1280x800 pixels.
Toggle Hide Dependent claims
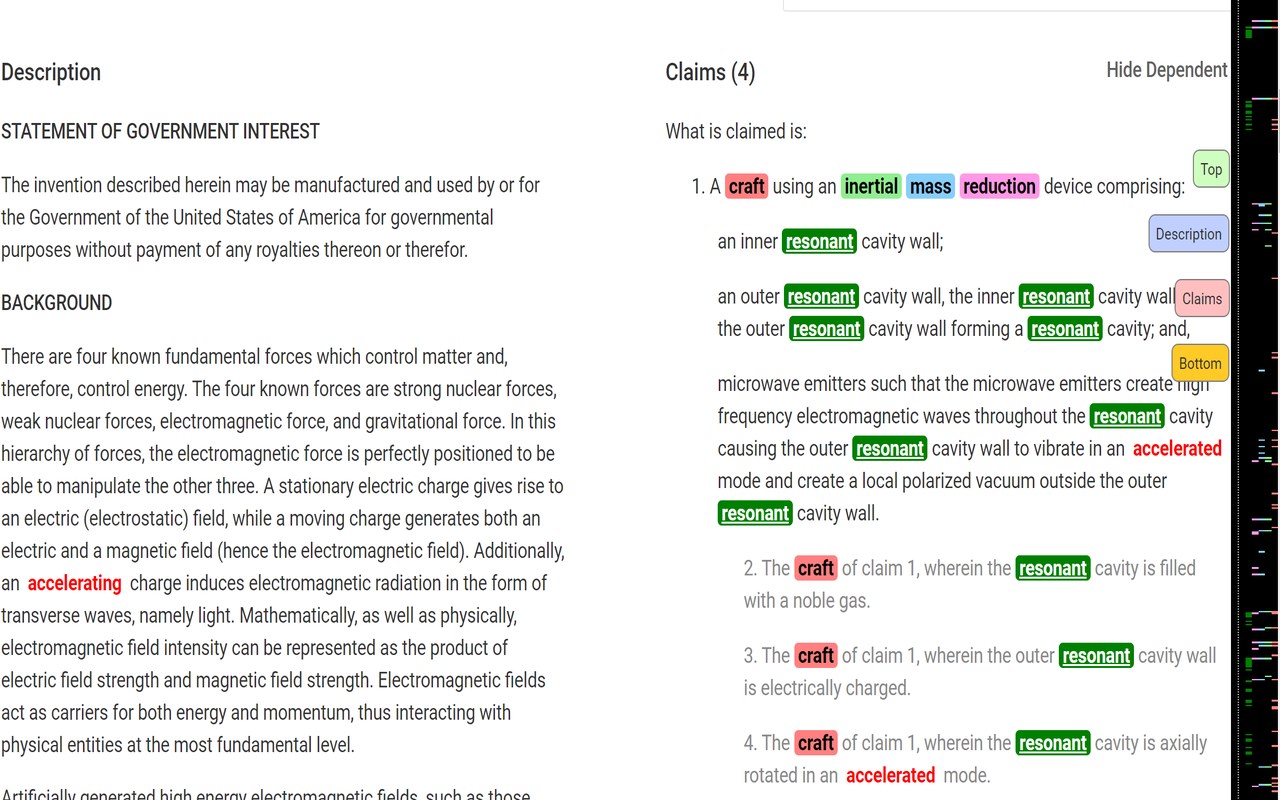point(1166,70)
